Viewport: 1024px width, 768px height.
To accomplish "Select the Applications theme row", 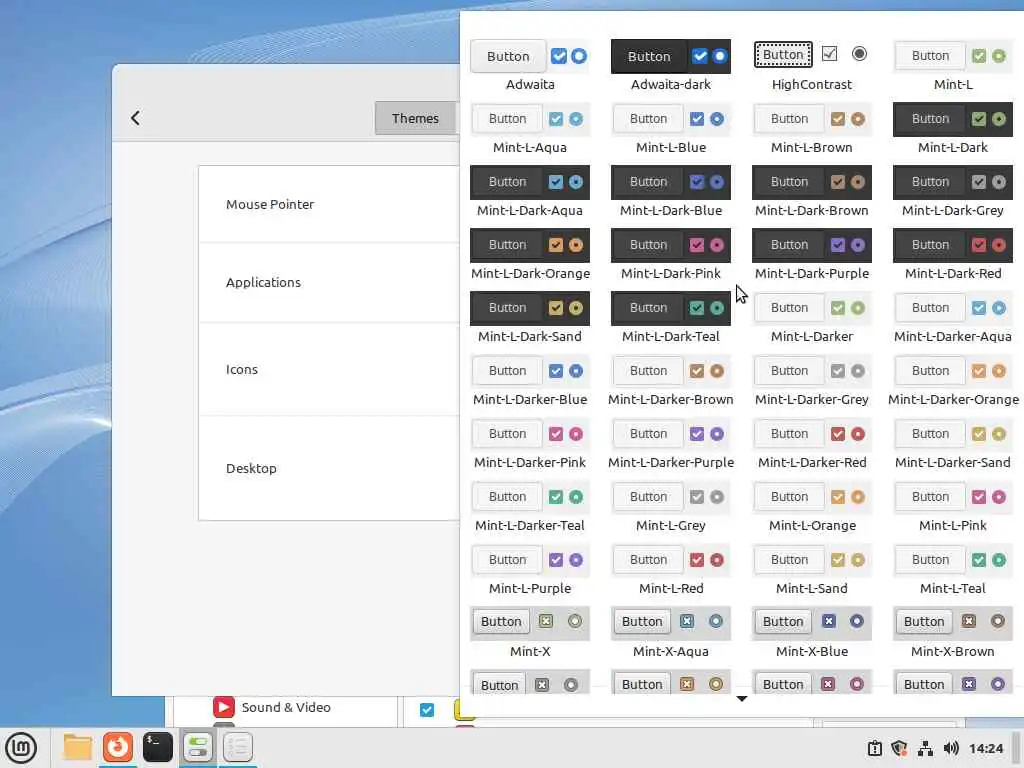I will (329, 283).
